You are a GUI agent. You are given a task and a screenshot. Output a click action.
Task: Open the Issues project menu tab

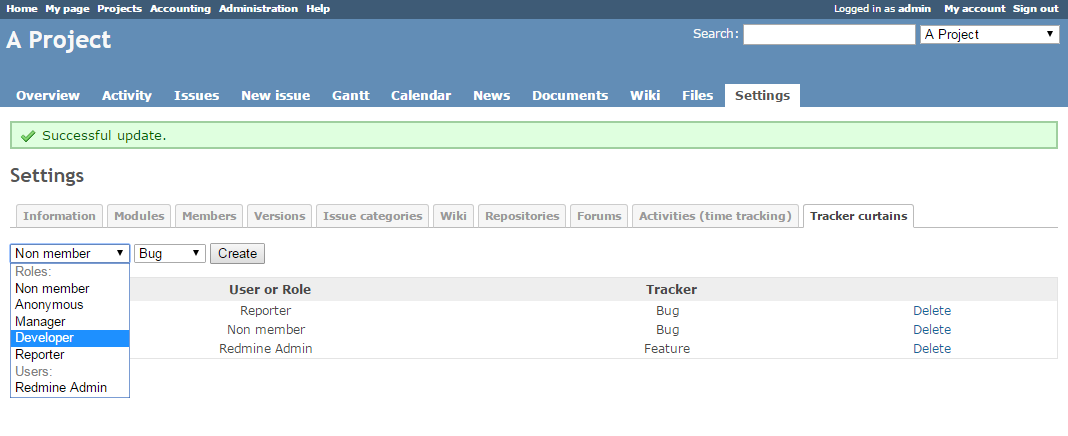[x=196, y=96]
